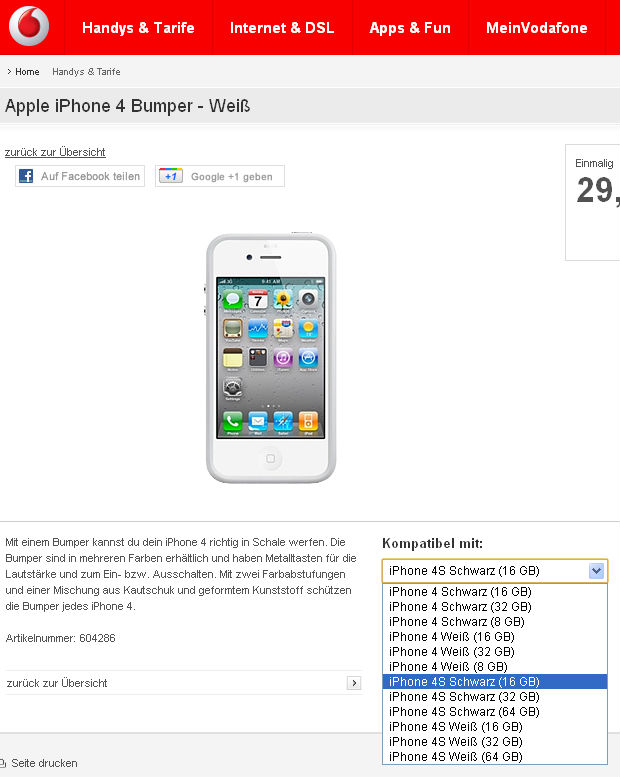
Task: Click the Facebook share icon
Action: click(26, 176)
